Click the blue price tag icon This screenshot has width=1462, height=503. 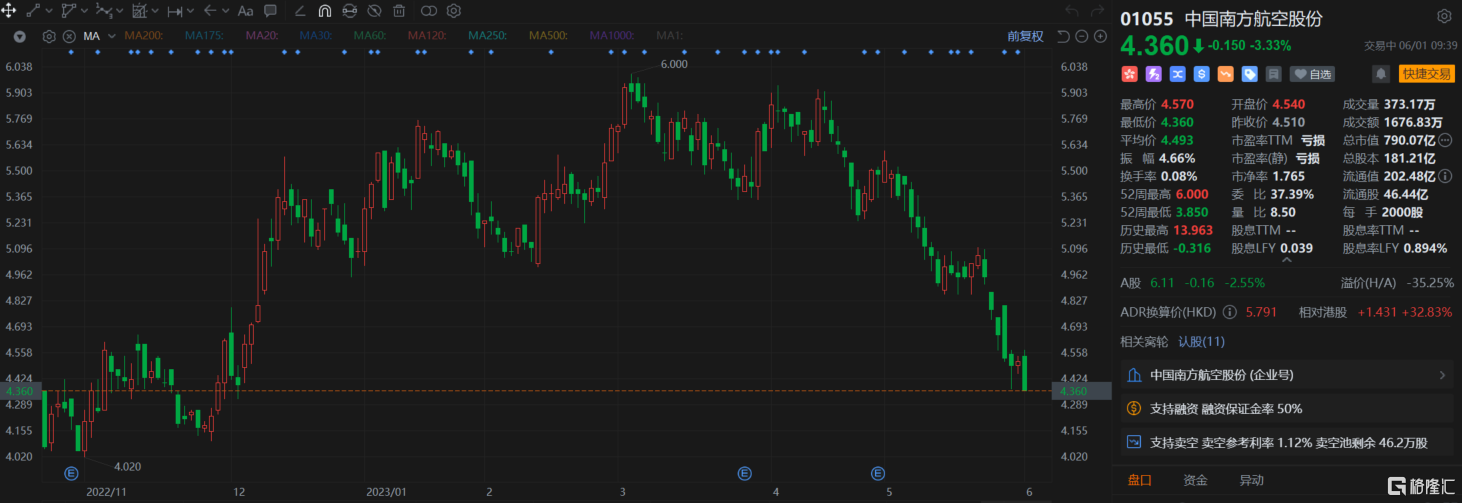(x=1249, y=73)
